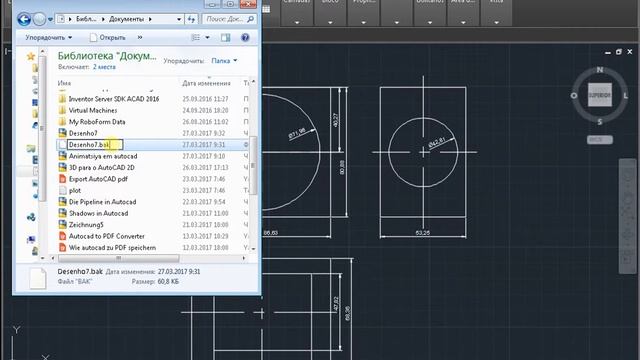Select the plot file
The height and width of the screenshot is (360, 640).
pyautogui.click(x=75, y=191)
